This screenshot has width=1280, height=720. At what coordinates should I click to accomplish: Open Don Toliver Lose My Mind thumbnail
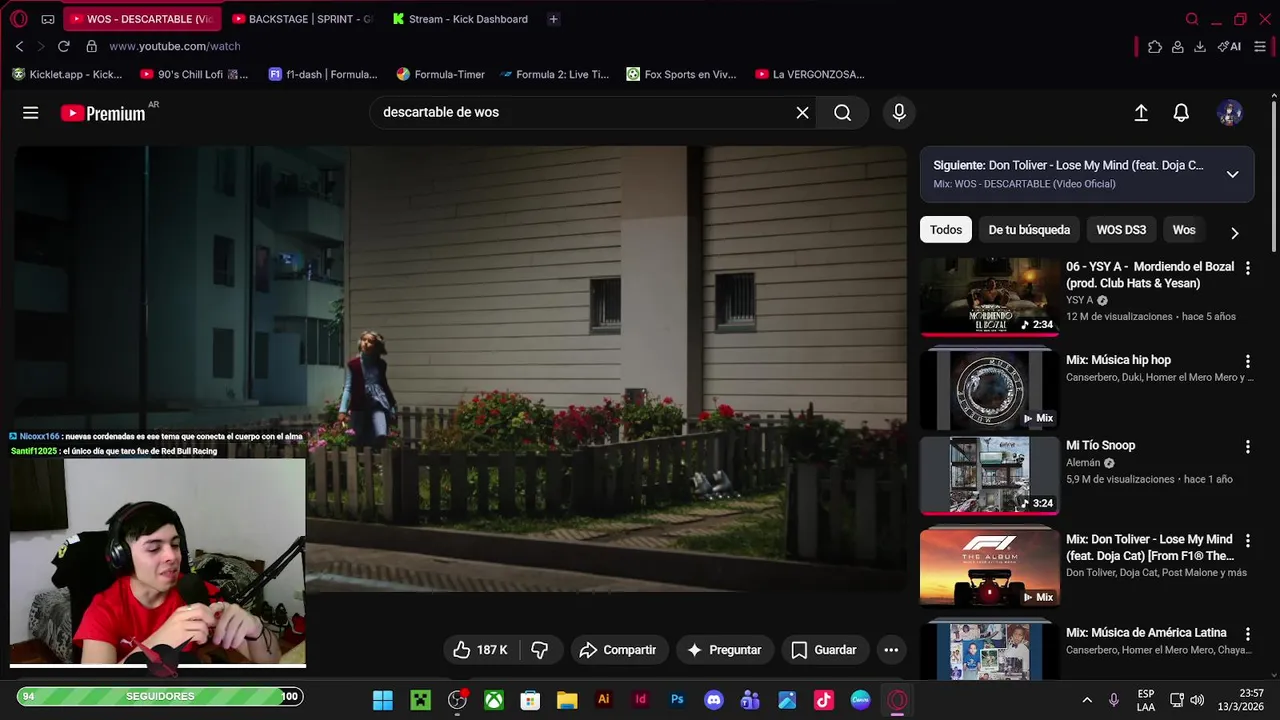(989, 567)
